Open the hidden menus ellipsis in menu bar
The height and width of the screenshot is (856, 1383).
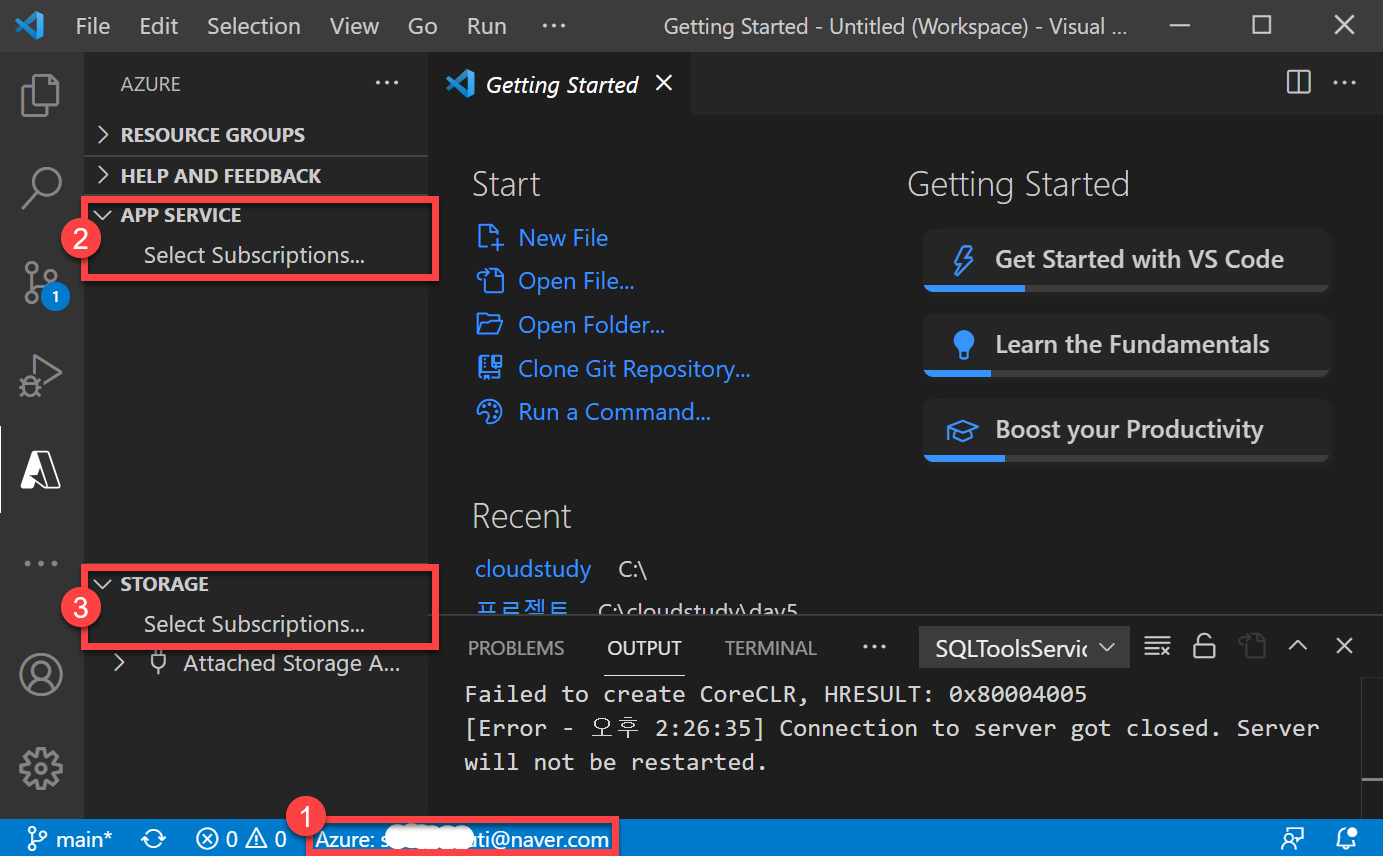(x=553, y=26)
